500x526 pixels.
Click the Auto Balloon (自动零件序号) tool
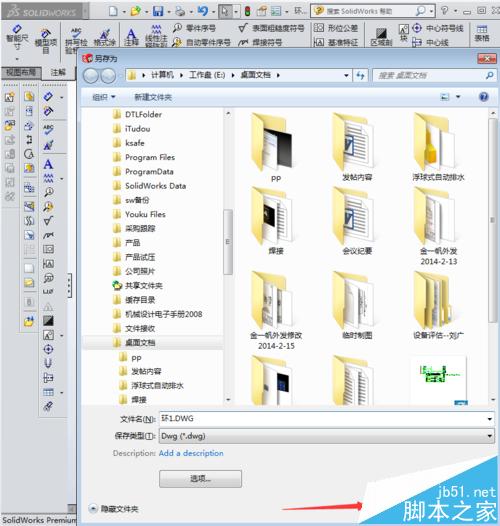[201, 42]
